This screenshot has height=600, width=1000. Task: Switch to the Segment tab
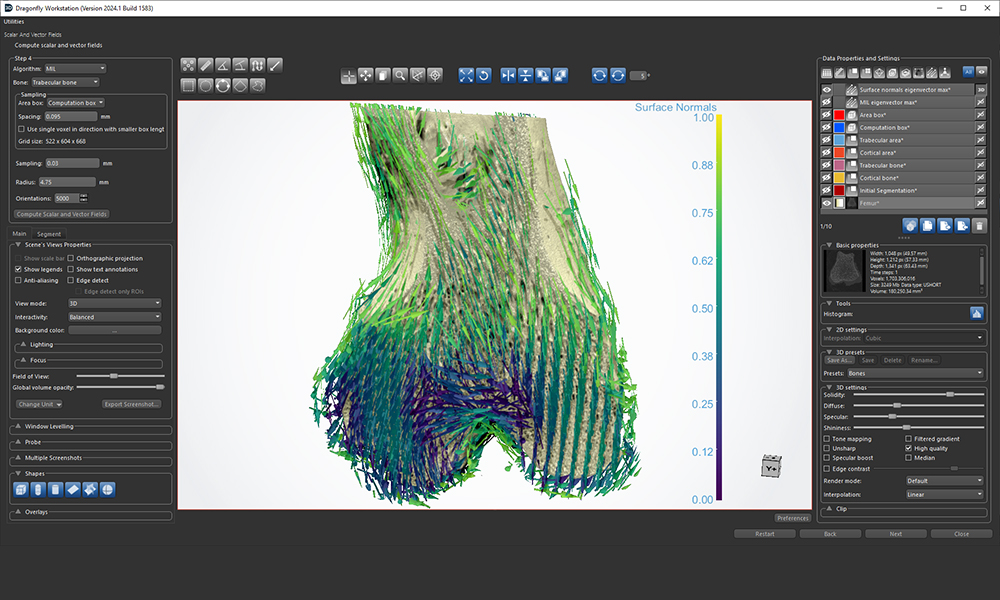click(49, 234)
